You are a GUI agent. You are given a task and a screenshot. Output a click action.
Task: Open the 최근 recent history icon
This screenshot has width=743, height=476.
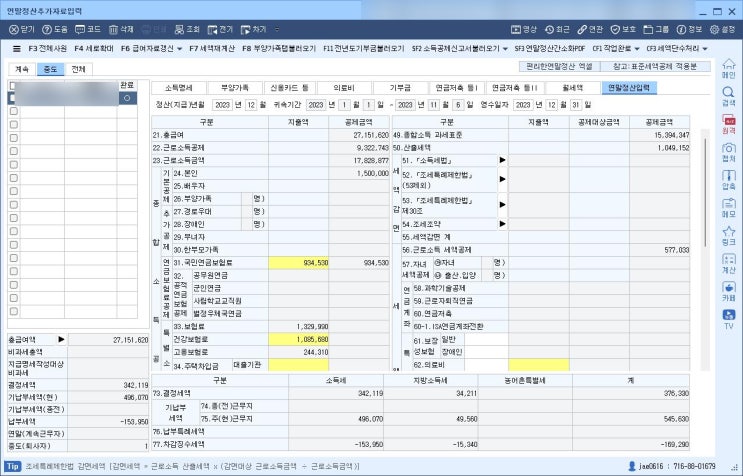(557, 29)
